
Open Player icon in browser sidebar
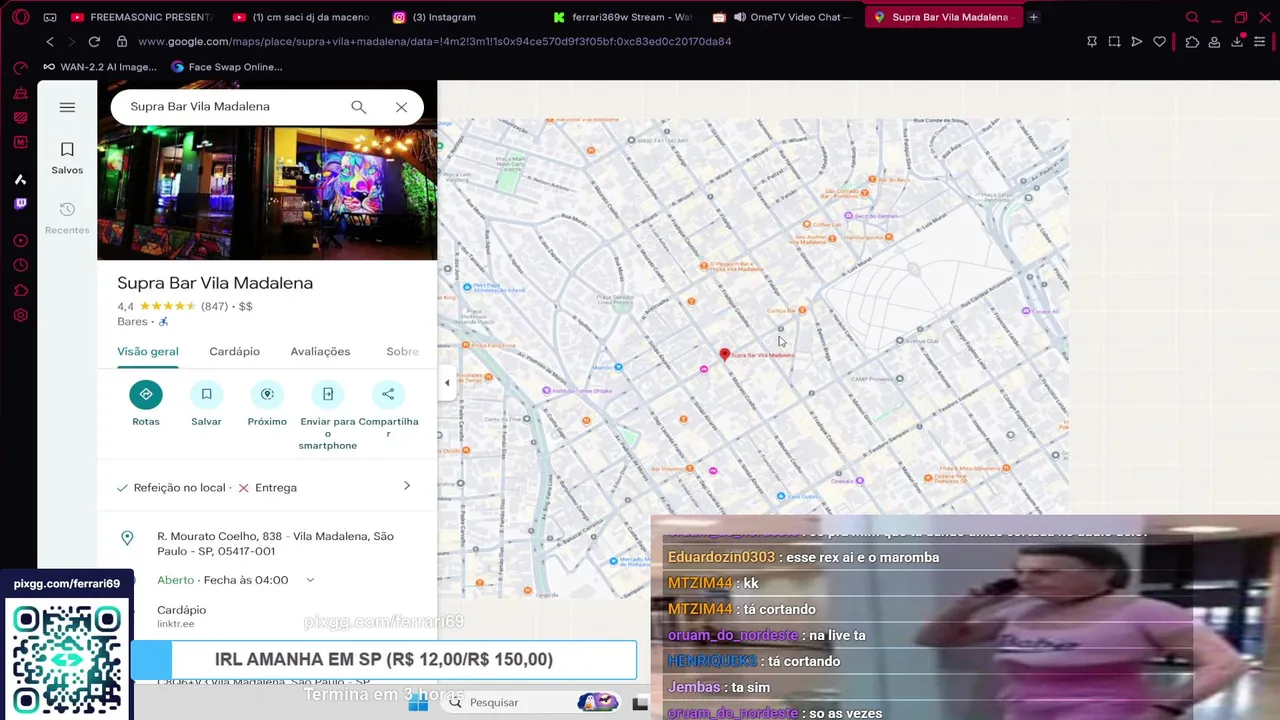tap(20, 241)
